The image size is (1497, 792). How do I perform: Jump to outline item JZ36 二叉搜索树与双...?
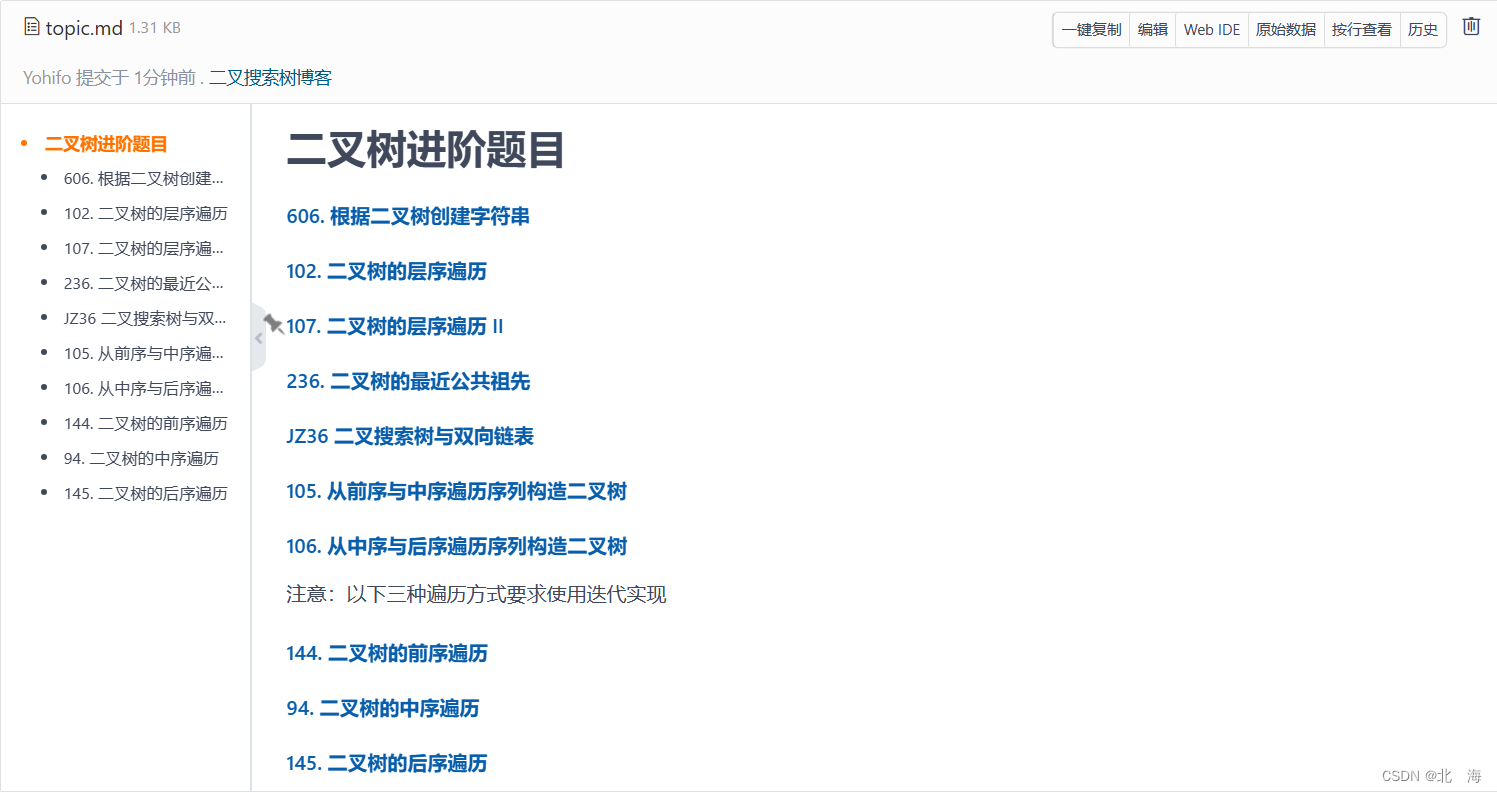click(146, 319)
